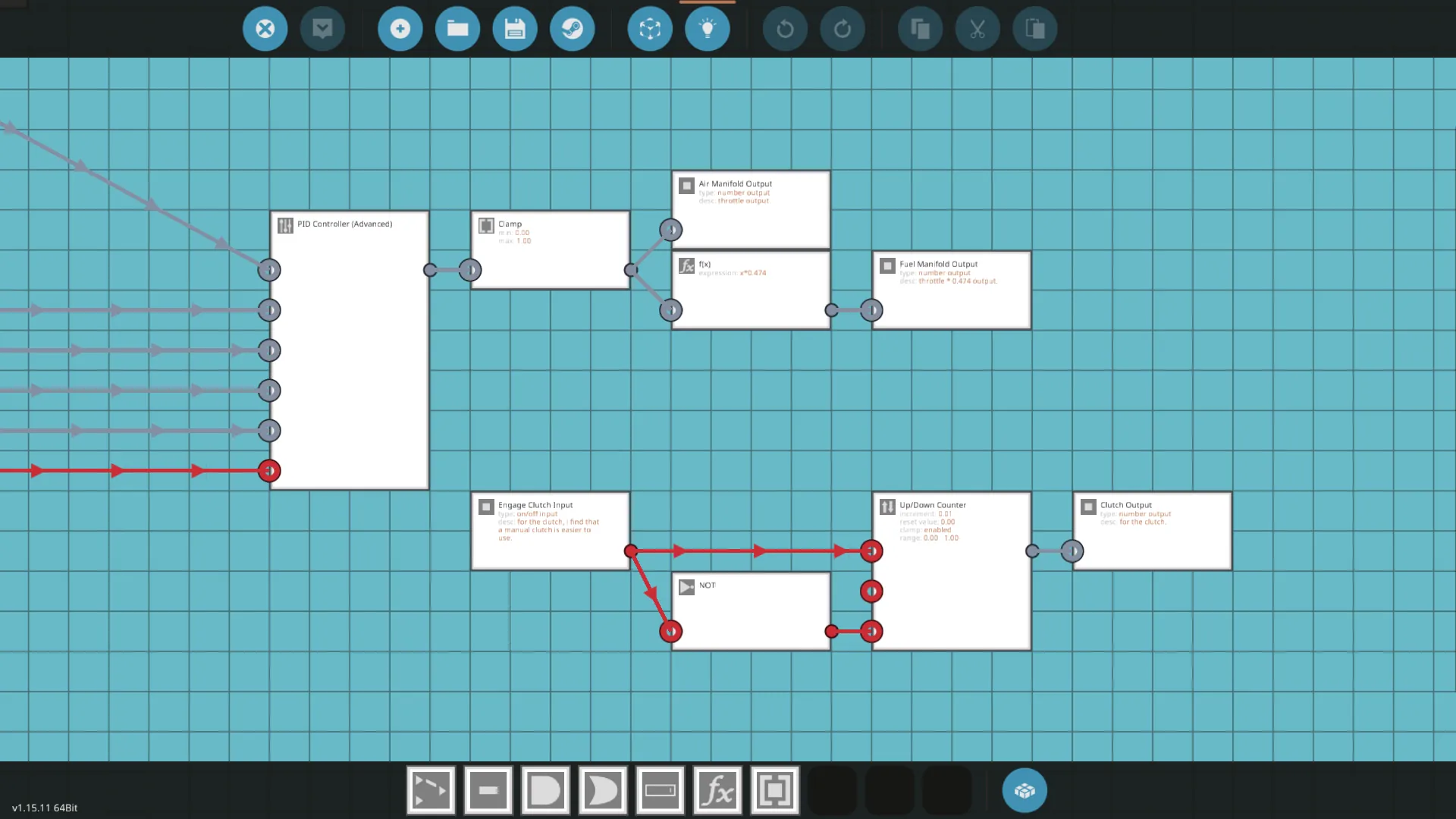Save using the floppy disk icon
The image size is (1456, 819).
tap(515, 29)
